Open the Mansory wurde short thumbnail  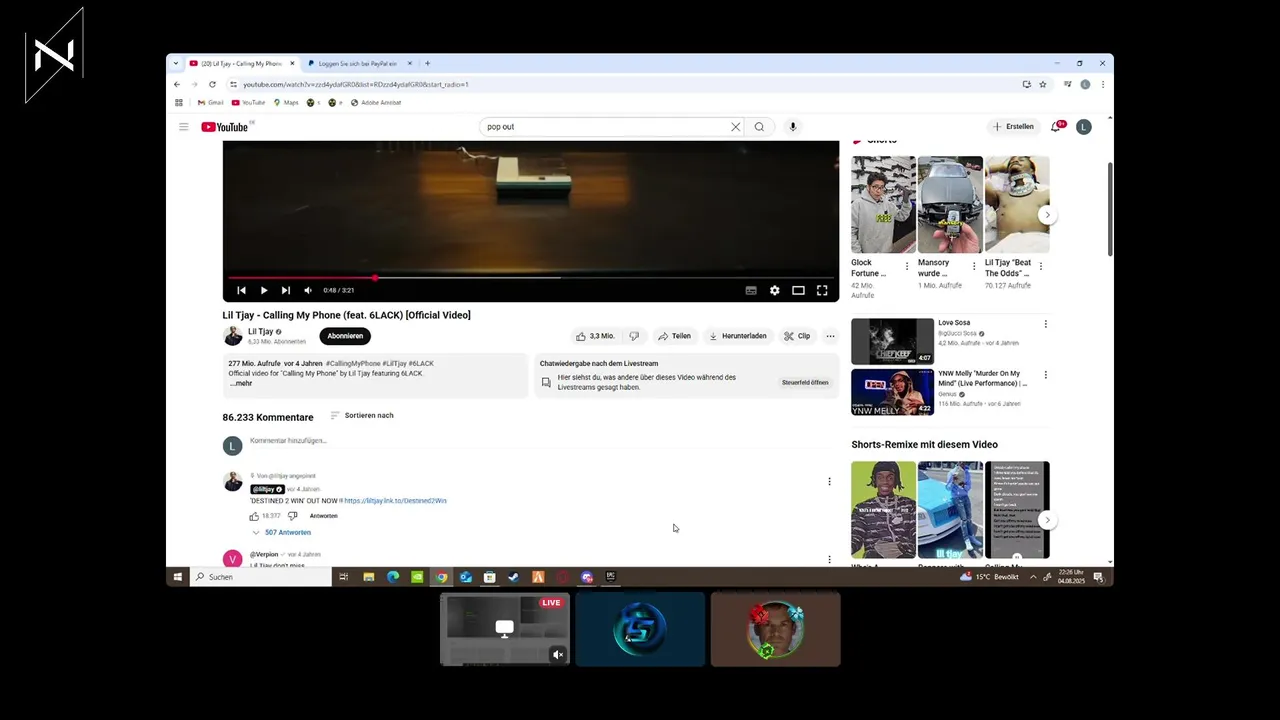coord(950,204)
